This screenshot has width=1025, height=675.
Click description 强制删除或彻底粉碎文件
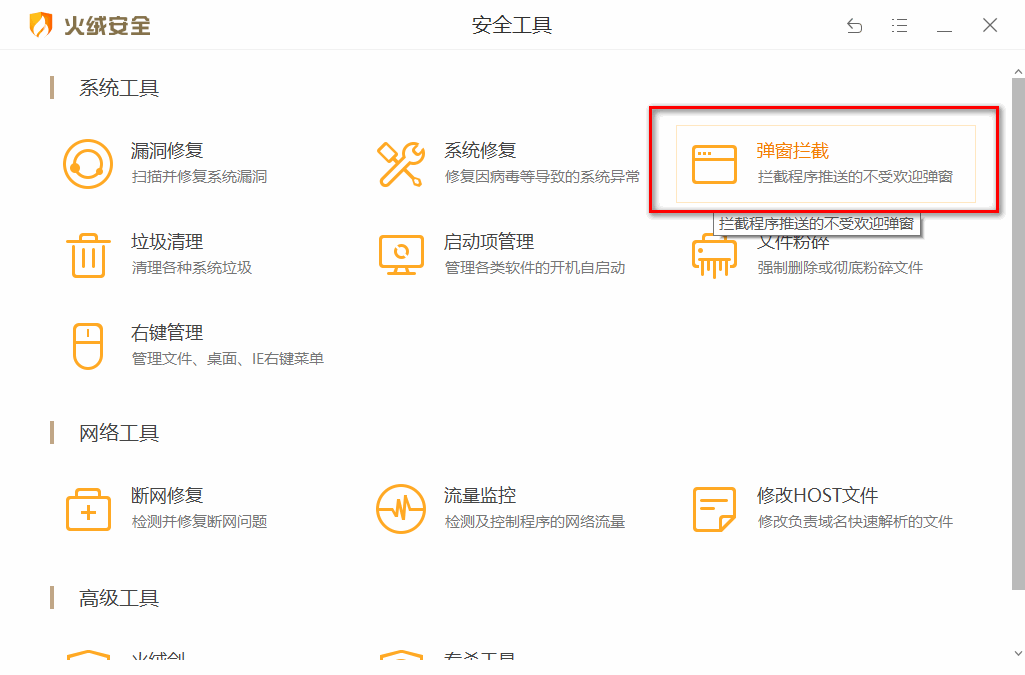pos(840,268)
